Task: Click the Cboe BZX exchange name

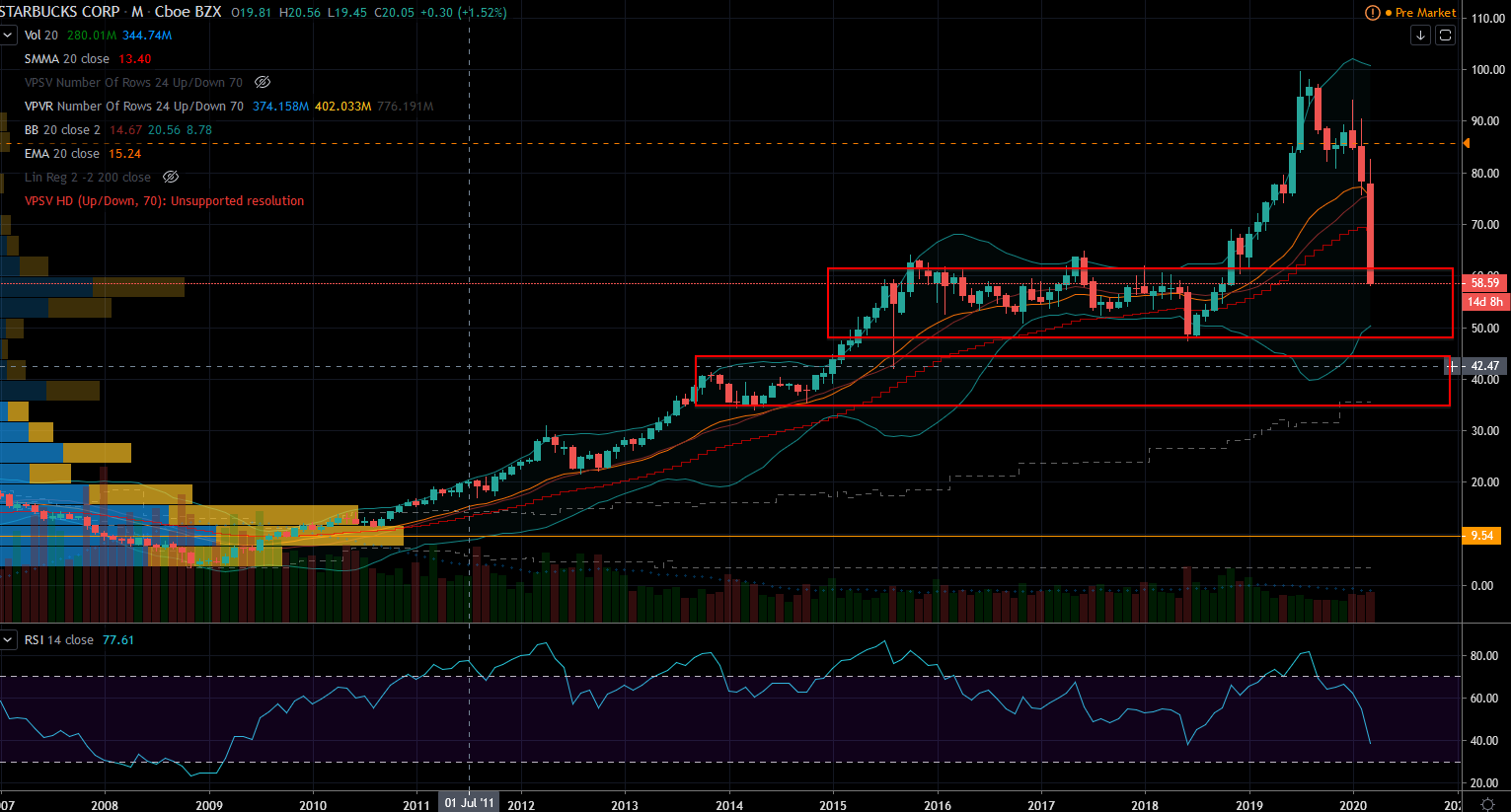Action: pos(189,12)
